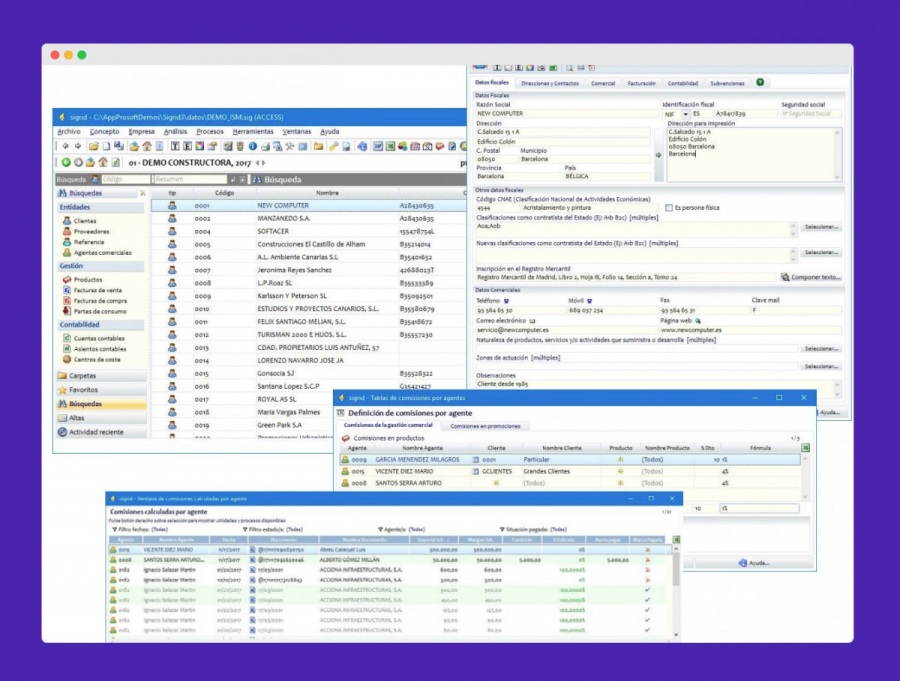
Task: Open Clientes in Entidades list
Action: coord(84,221)
